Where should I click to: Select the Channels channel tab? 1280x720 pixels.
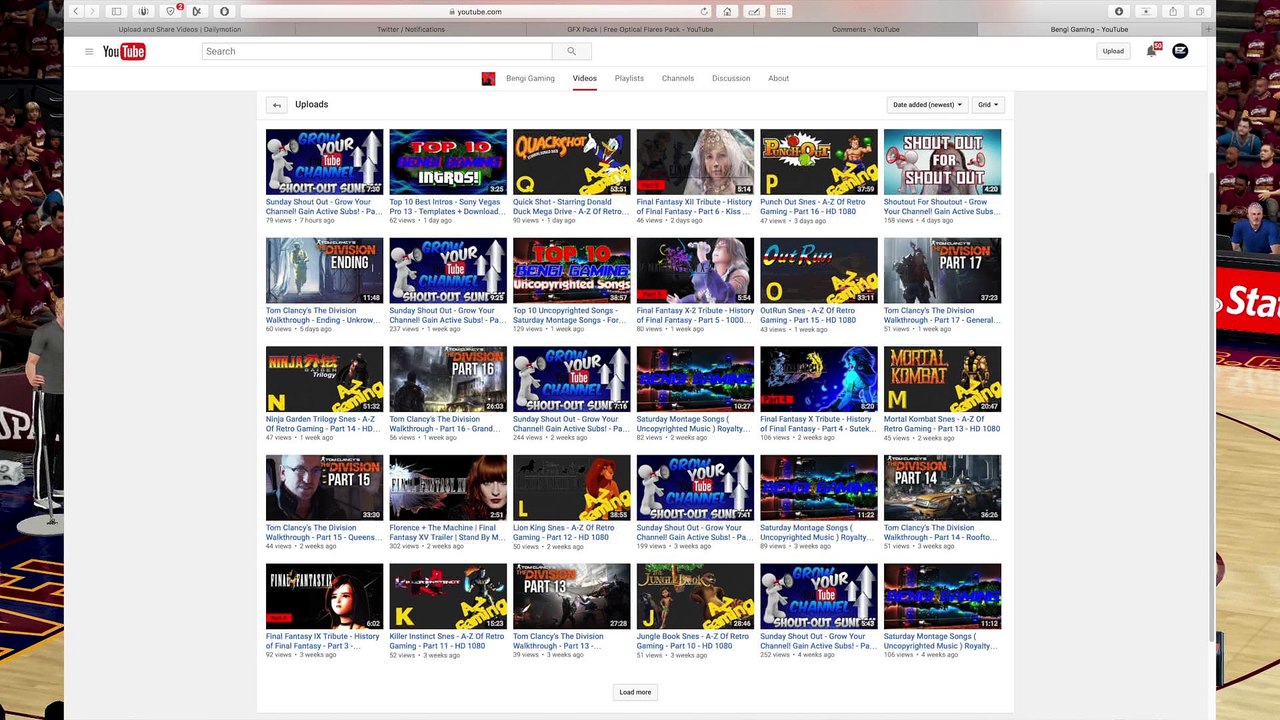click(x=678, y=78)
